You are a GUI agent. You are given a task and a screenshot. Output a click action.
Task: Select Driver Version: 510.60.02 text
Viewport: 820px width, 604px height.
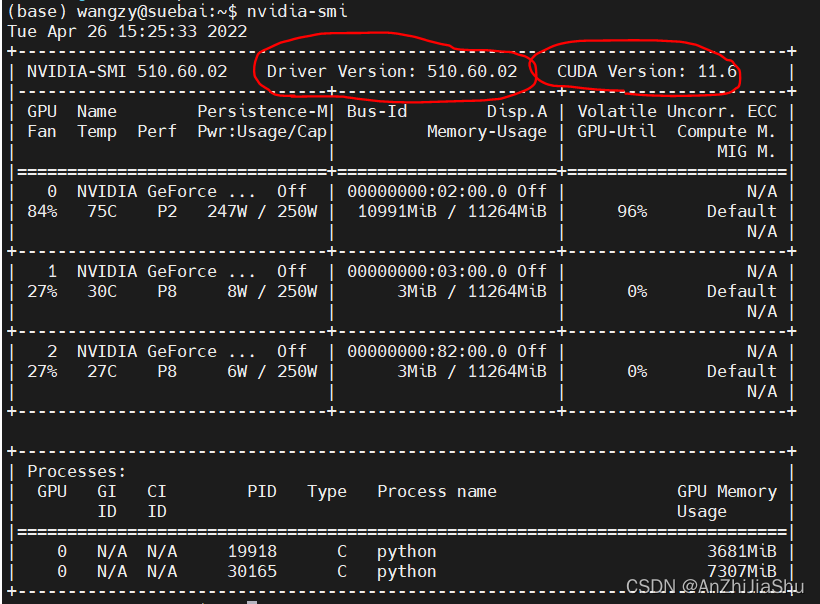tap(392, 71)
